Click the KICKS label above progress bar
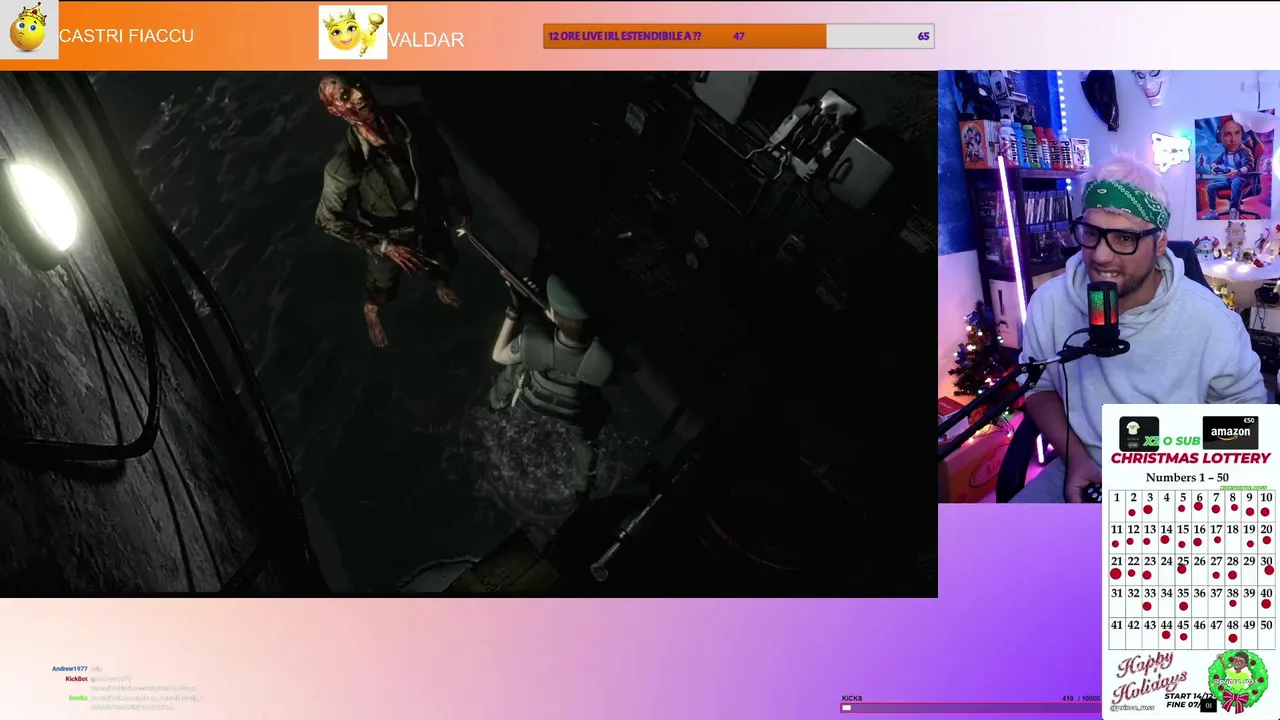The height and width of the screenshot is (720, 1280). coord(852,698)
